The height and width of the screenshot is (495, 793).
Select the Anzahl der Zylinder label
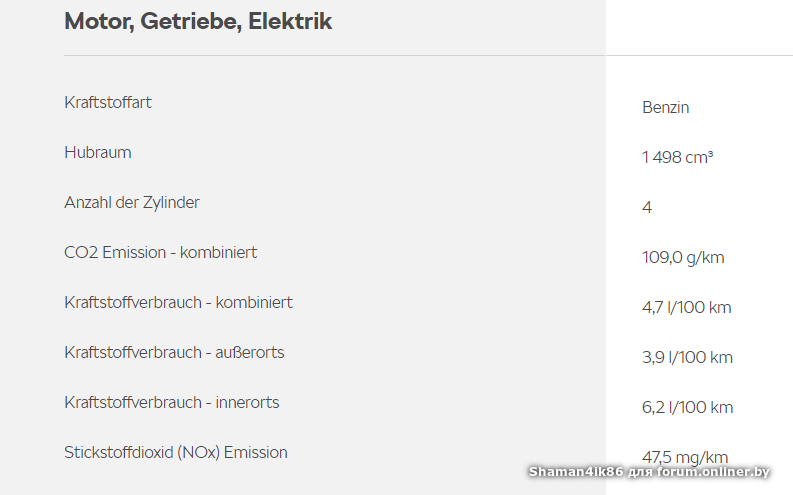[132, 202]
